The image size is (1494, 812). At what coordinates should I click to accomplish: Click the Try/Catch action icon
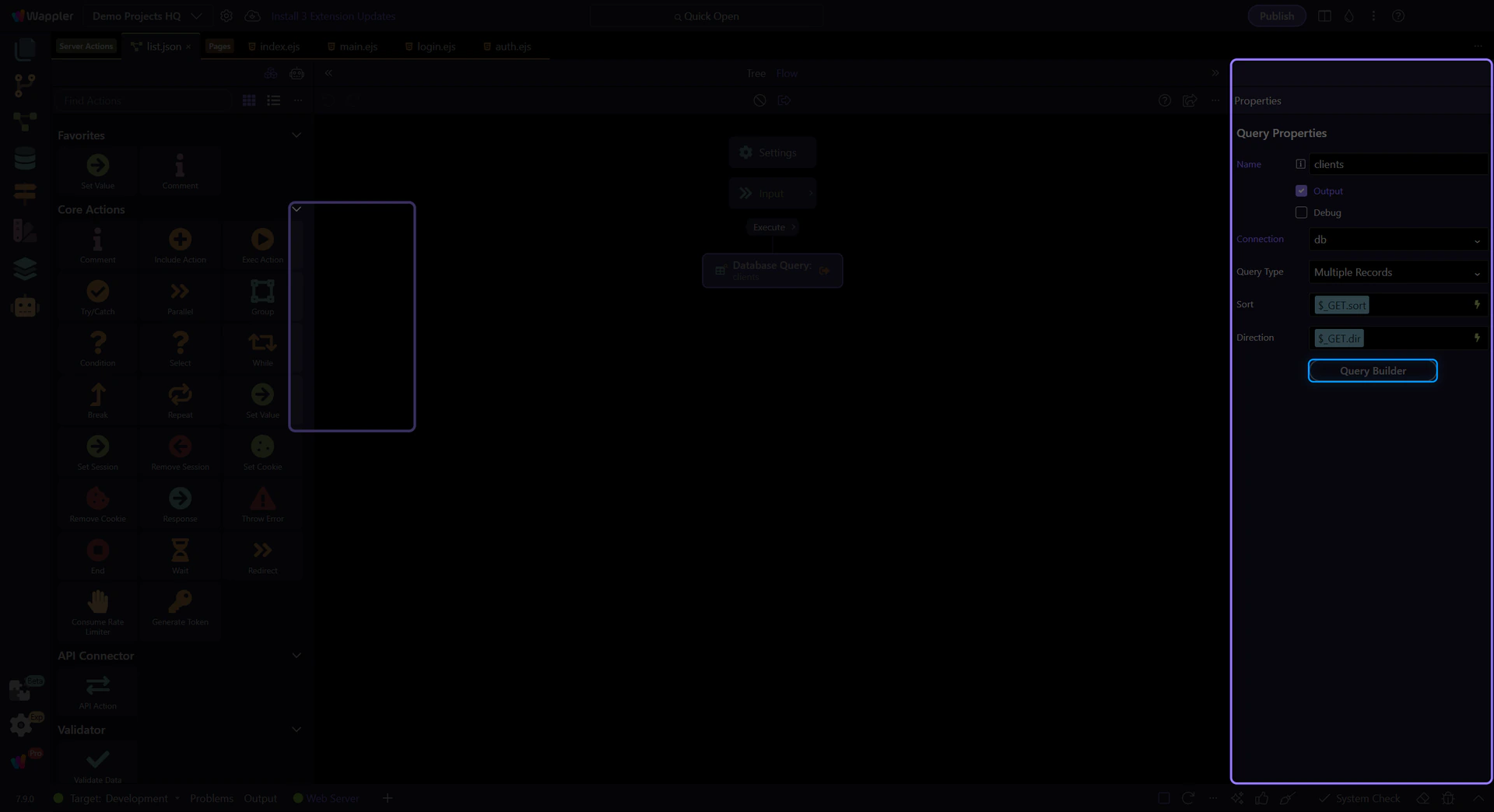point(97,292)
